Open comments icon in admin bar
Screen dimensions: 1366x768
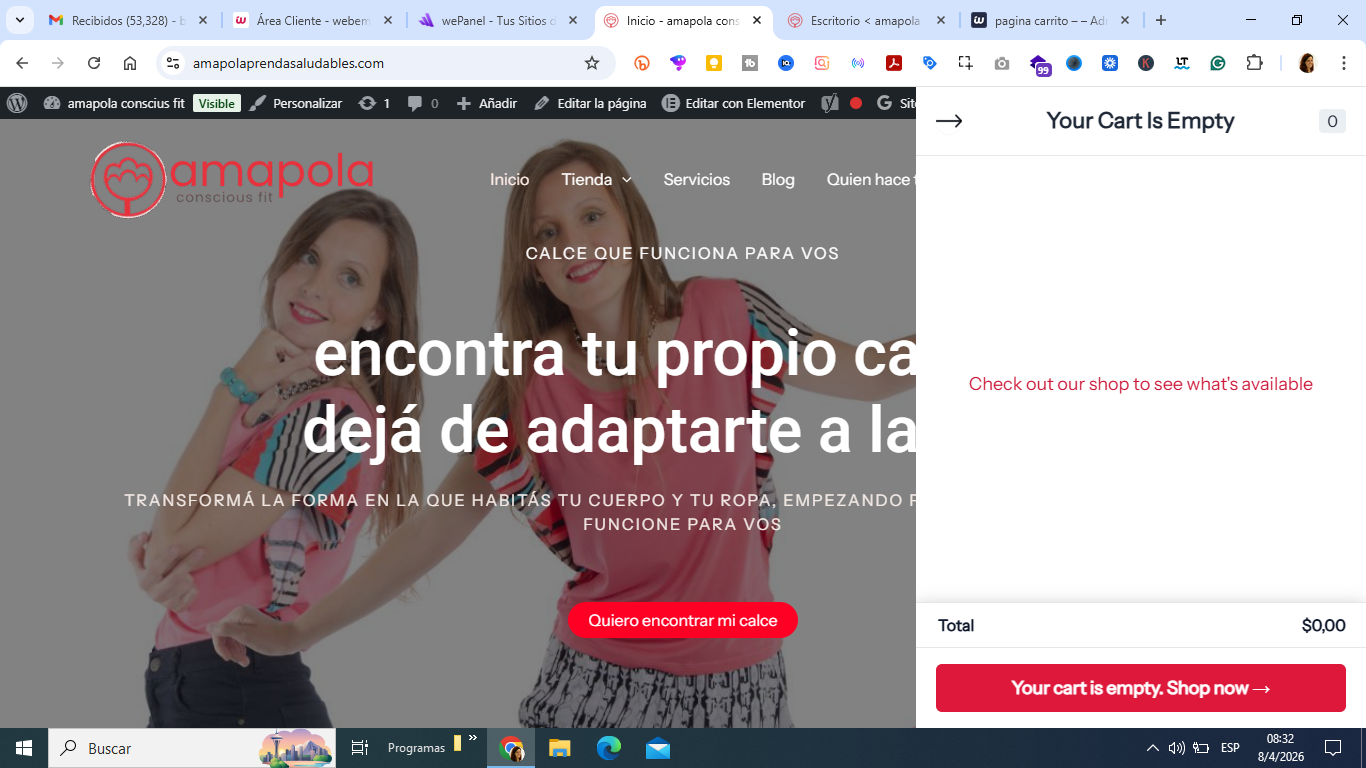(422, 103)
